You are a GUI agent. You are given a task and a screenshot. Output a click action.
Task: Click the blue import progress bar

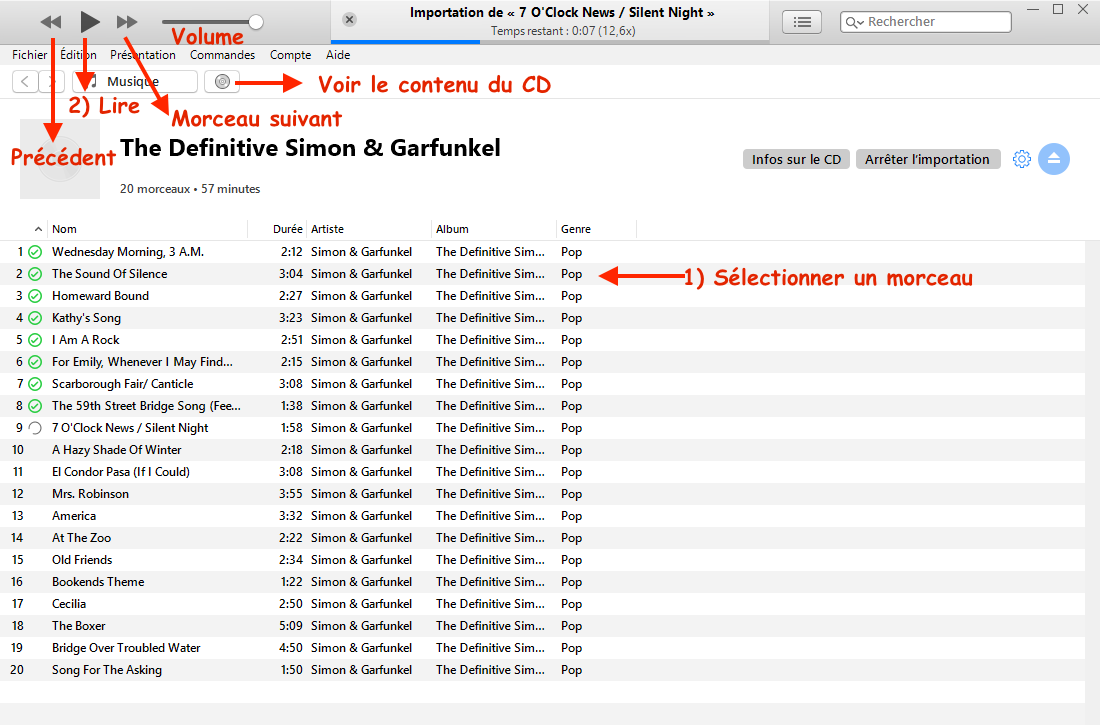pos(405,42)
